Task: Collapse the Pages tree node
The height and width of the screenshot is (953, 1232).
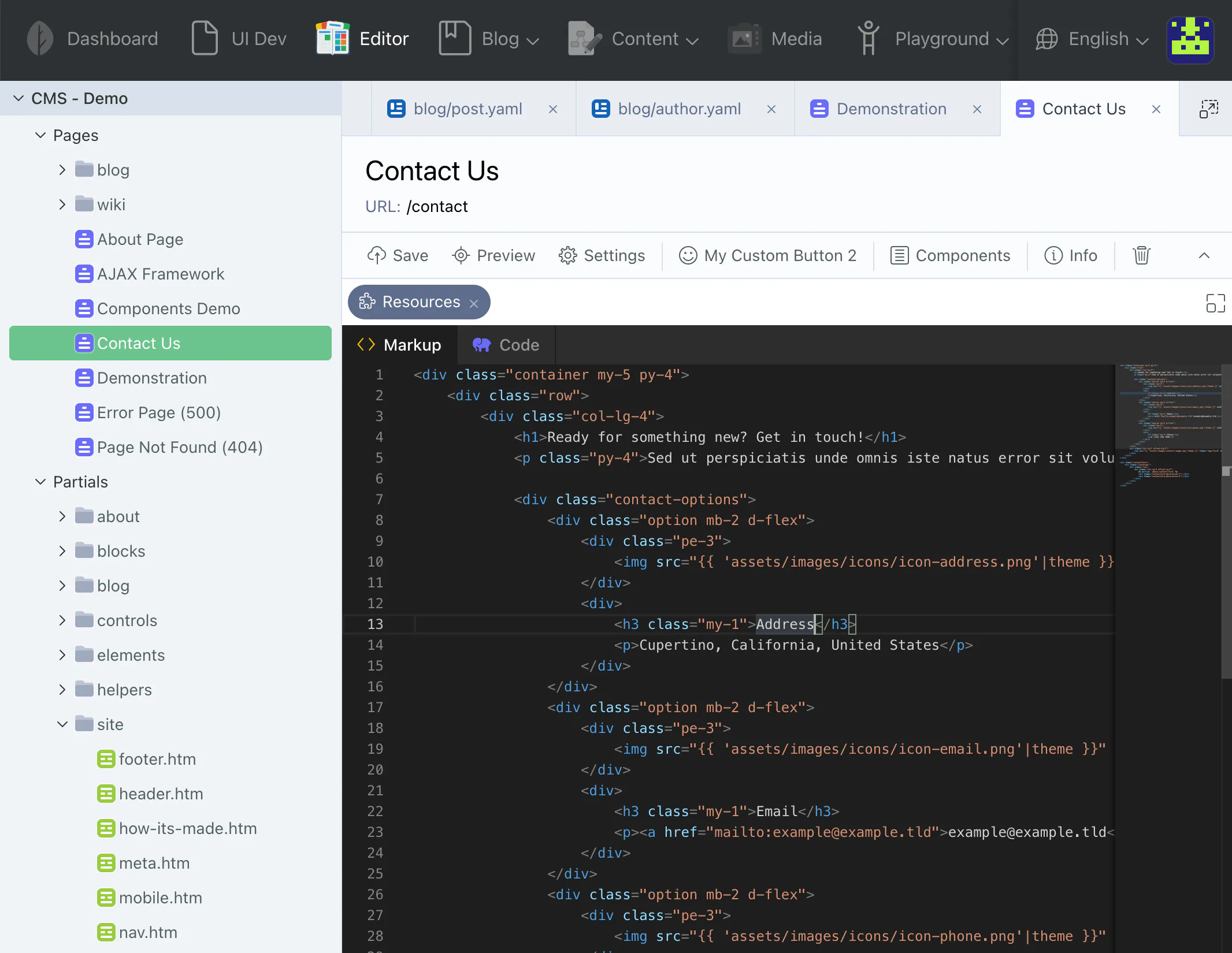Action: pos(40,135)
